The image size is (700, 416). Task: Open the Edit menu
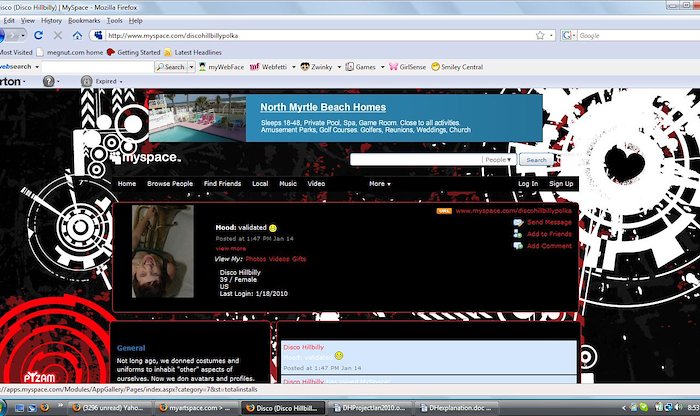click(x=9, y=21)
